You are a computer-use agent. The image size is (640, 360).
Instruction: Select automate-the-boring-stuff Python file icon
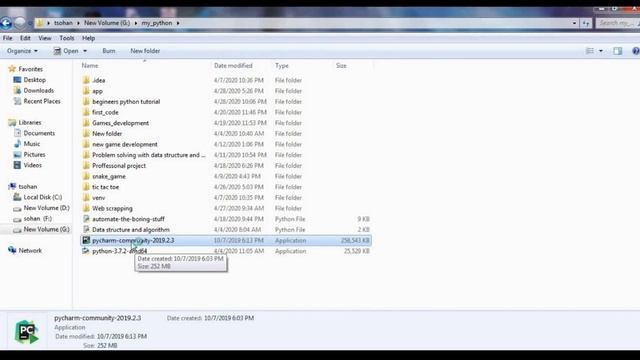(86, 219)
